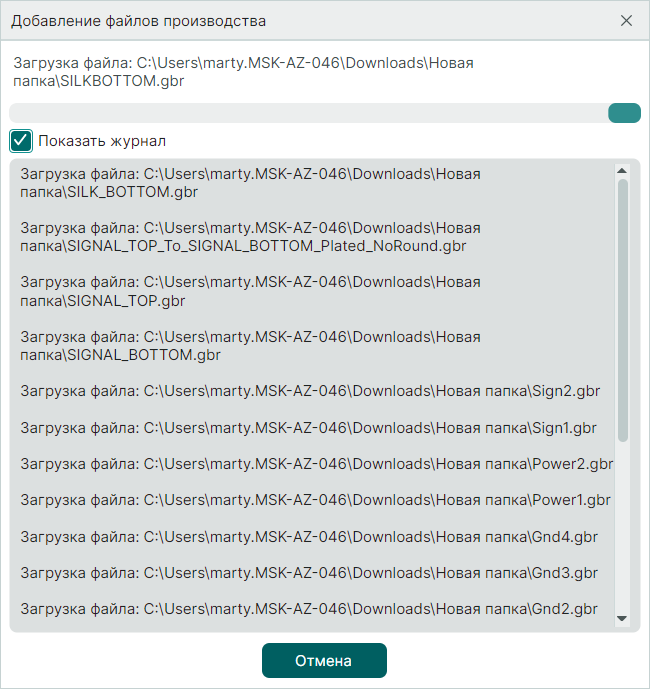650x689 pixels.
Task: Click the Добавление файлов производства title text
Action: coord(138,21)
